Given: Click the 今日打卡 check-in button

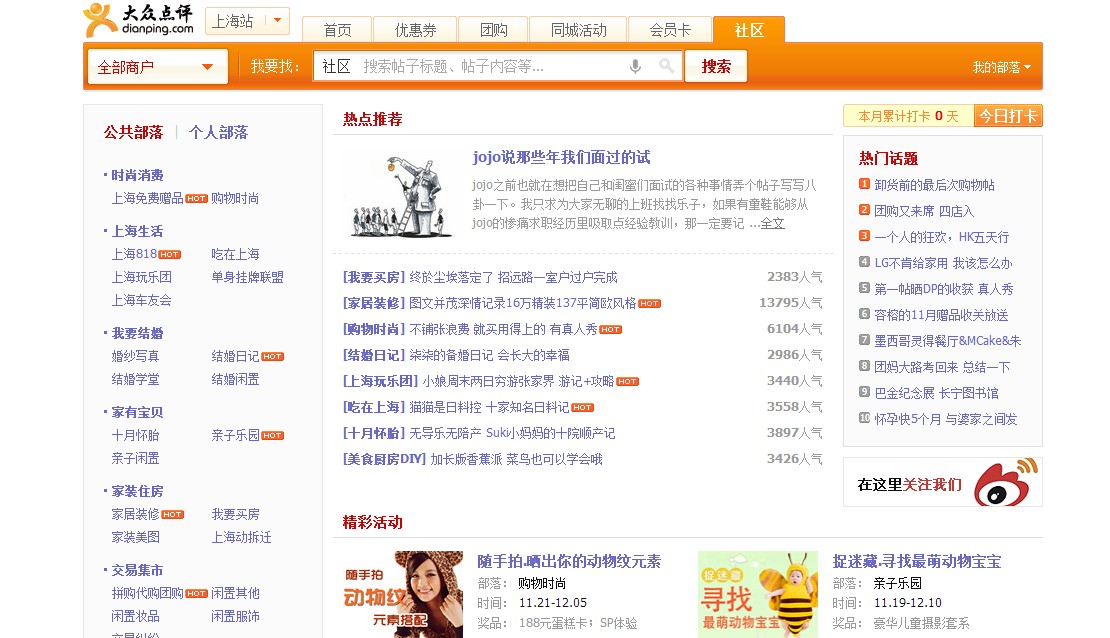Looking at the screenshot, I should pos(1007,115).
